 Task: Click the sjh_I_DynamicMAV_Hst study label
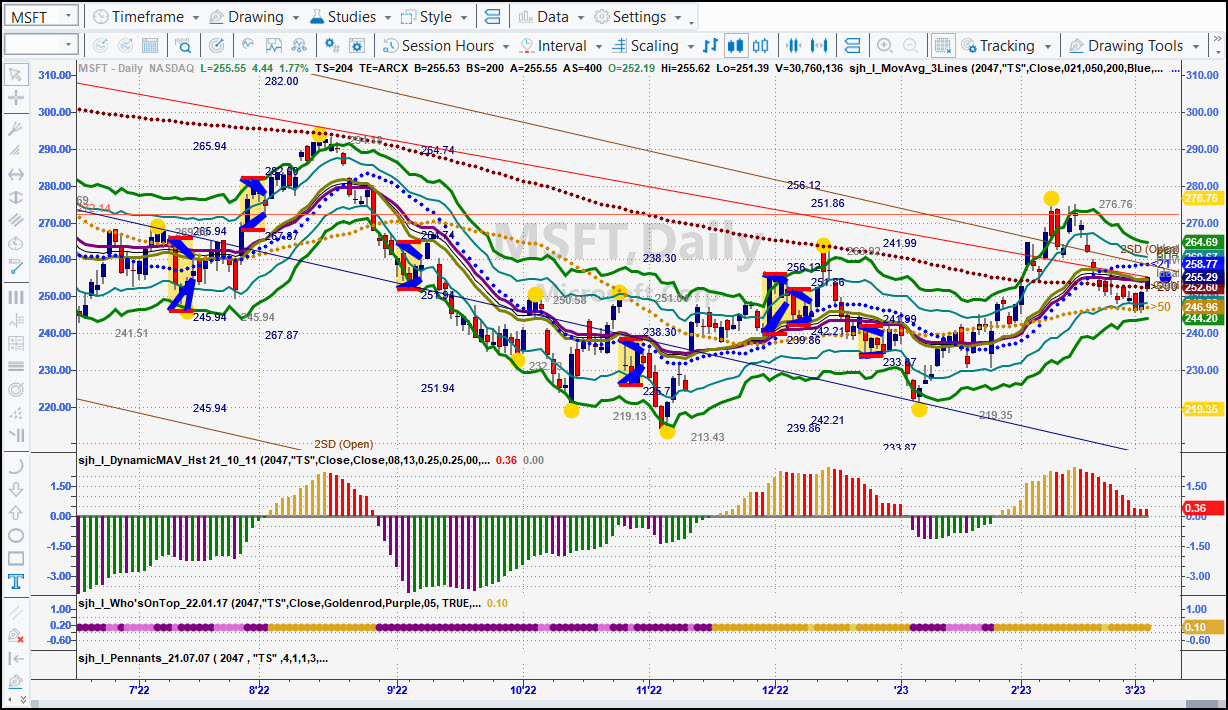[285, 460]
